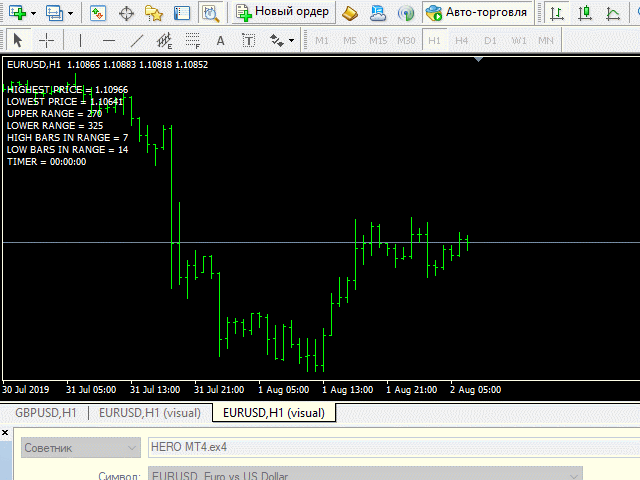Click the EURUSD,H1 chart header prices

tap(107, 64)
